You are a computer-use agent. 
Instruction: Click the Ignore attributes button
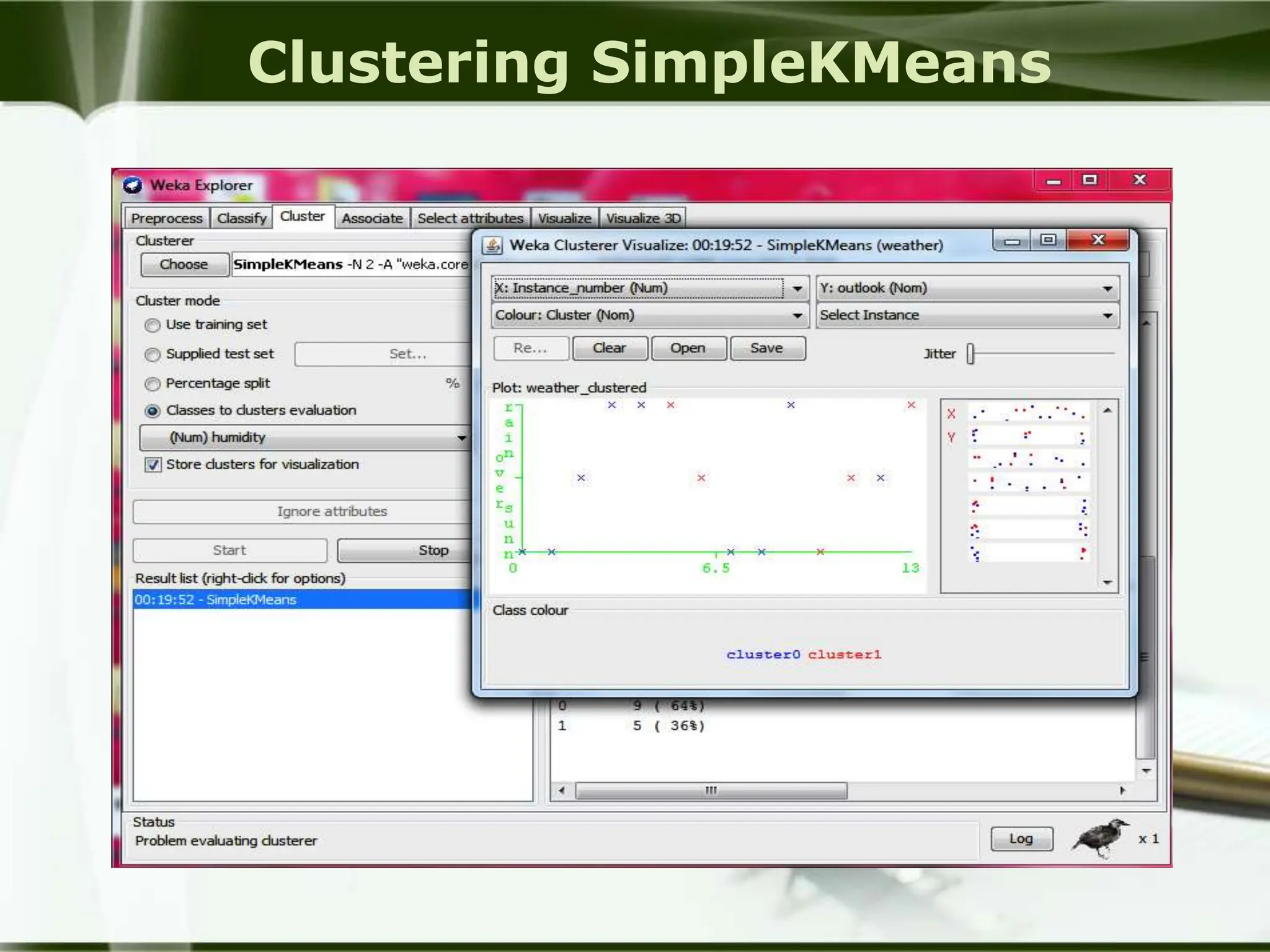pos(303,511)
